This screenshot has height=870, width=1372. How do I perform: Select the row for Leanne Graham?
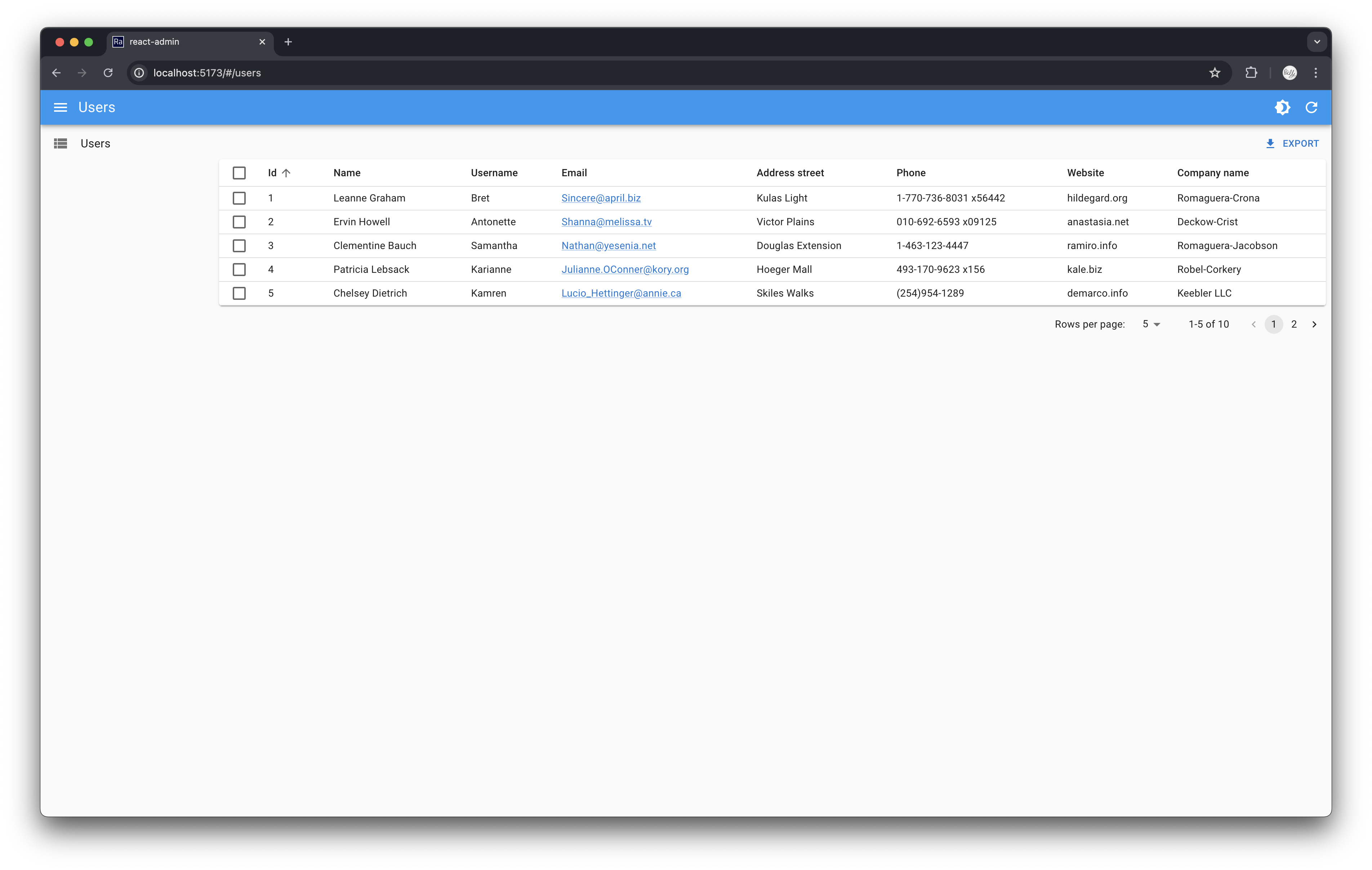239,199
